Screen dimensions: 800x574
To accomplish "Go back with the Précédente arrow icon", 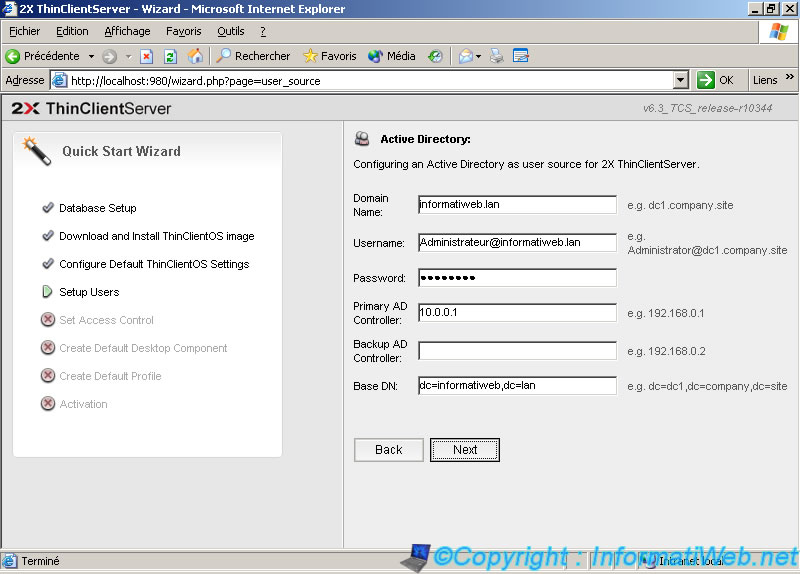I will [x=13, y=56].
